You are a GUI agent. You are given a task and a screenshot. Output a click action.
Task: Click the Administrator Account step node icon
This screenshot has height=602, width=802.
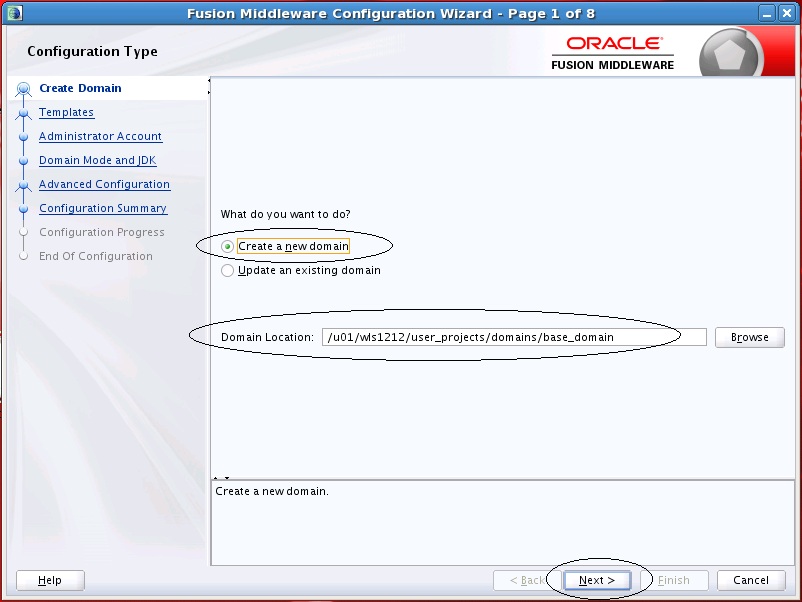[x=23, y=137]
